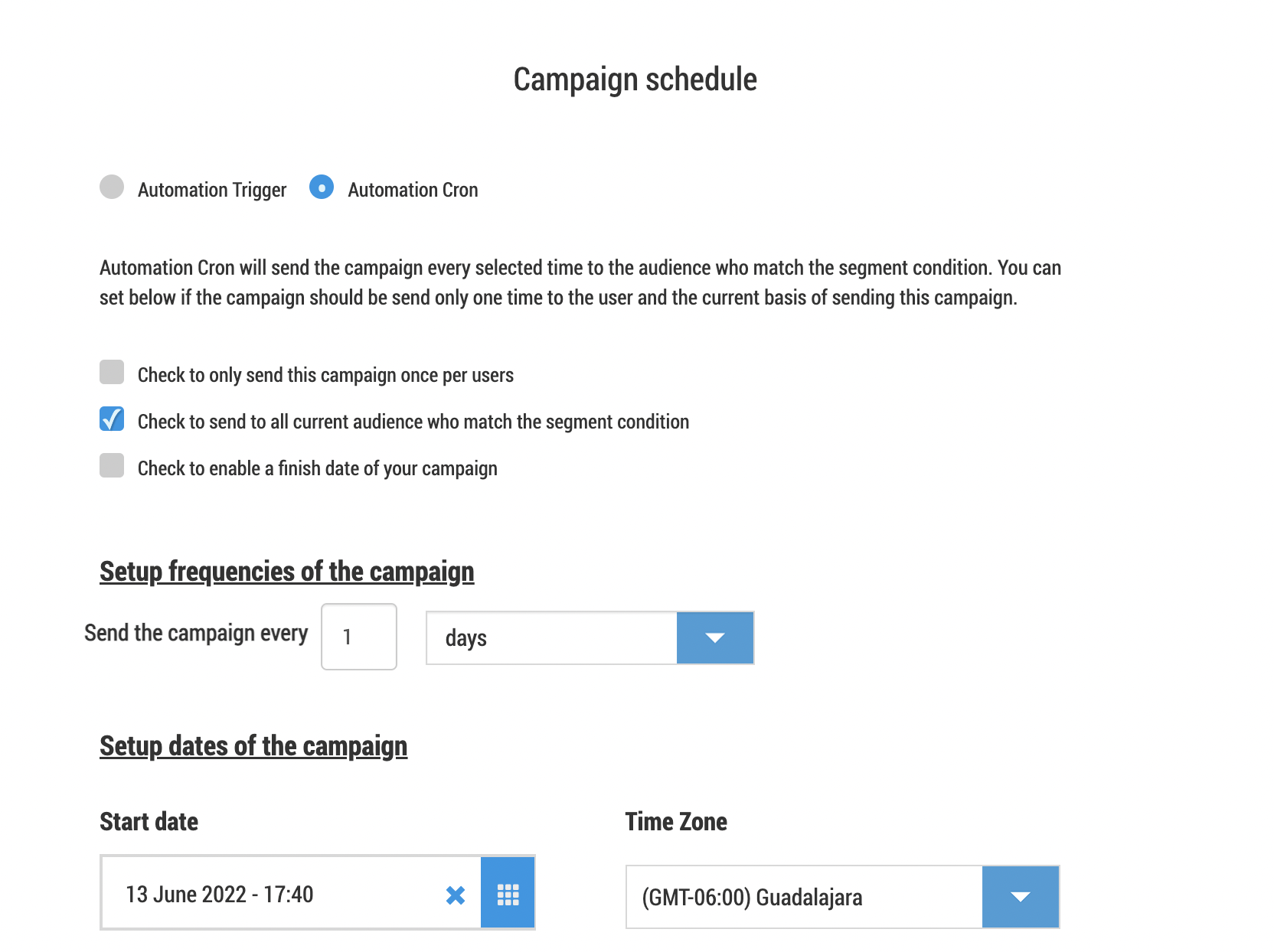The width and height of the screenshot is (1274, 952).
Task: Click Setup frequencies of the campaign heading
Action: tap(287, 572)
